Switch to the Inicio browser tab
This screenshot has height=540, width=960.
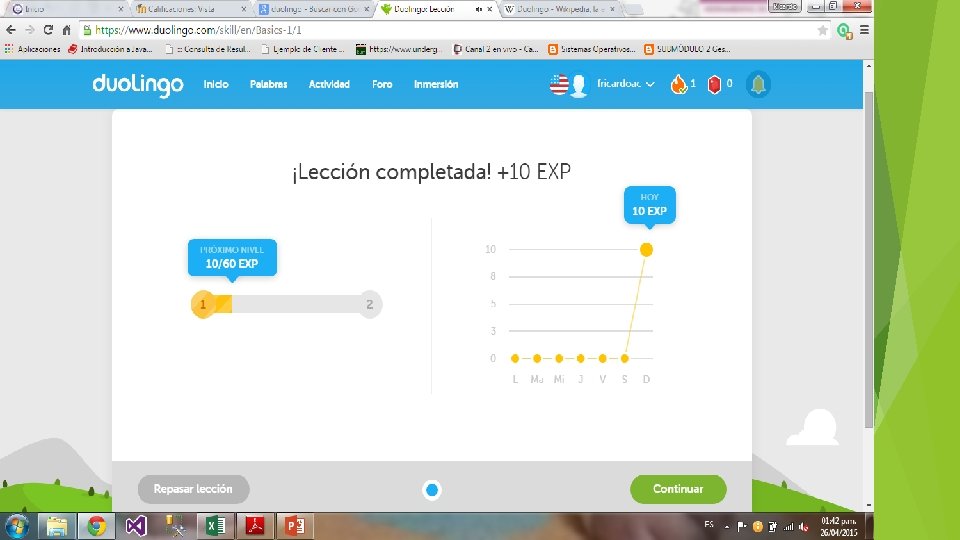[66, 9]
